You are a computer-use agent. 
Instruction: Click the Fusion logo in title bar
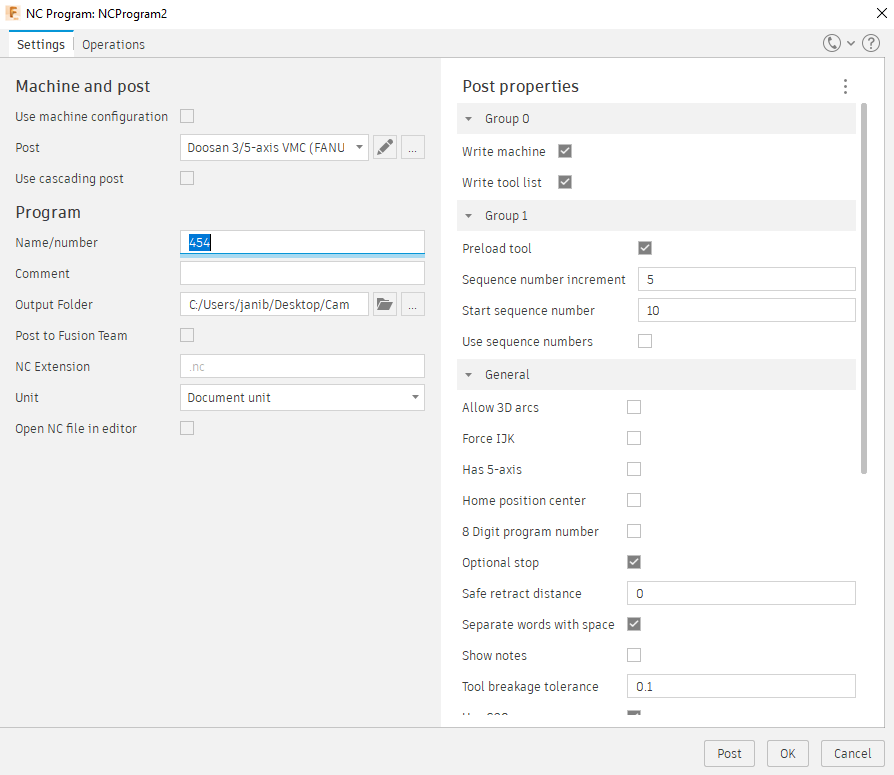tap(14, 13)
